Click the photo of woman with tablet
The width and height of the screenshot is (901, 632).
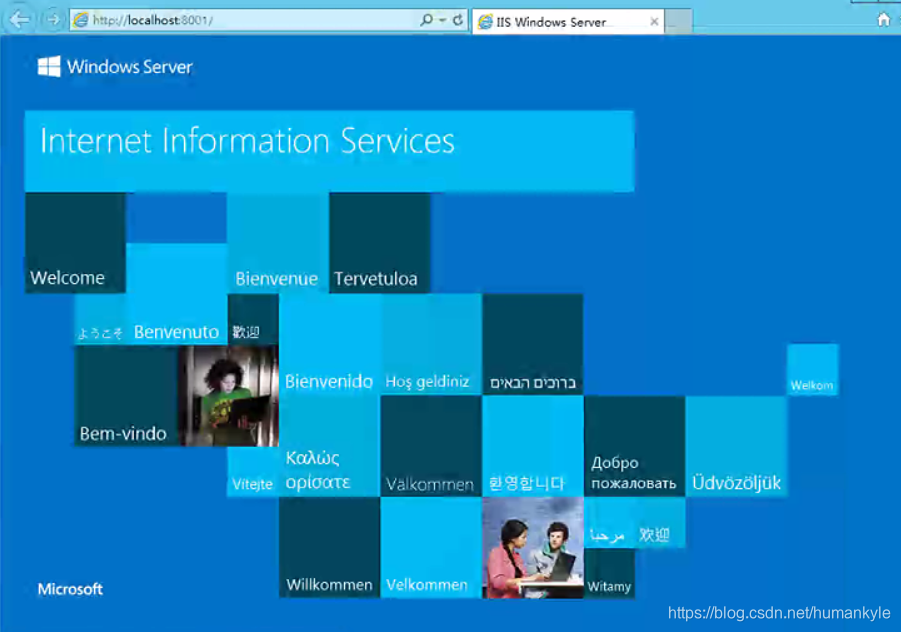point(228,396)
